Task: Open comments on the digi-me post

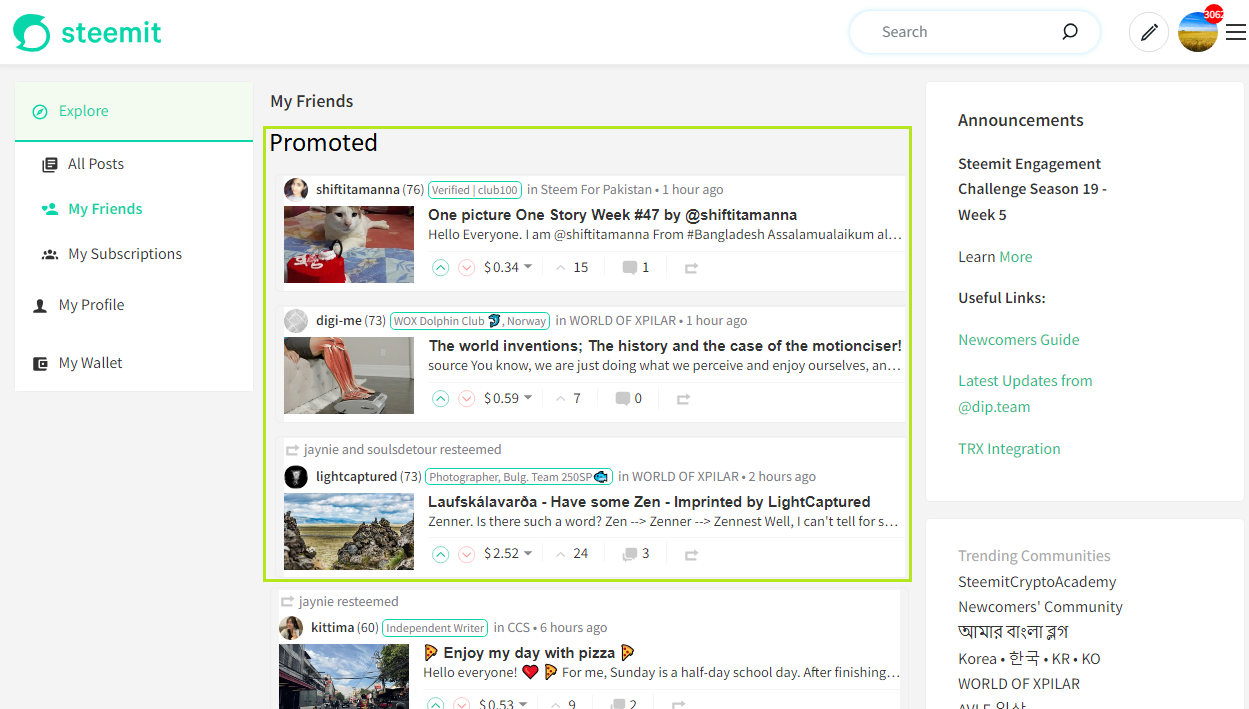Action: [628, 398]
